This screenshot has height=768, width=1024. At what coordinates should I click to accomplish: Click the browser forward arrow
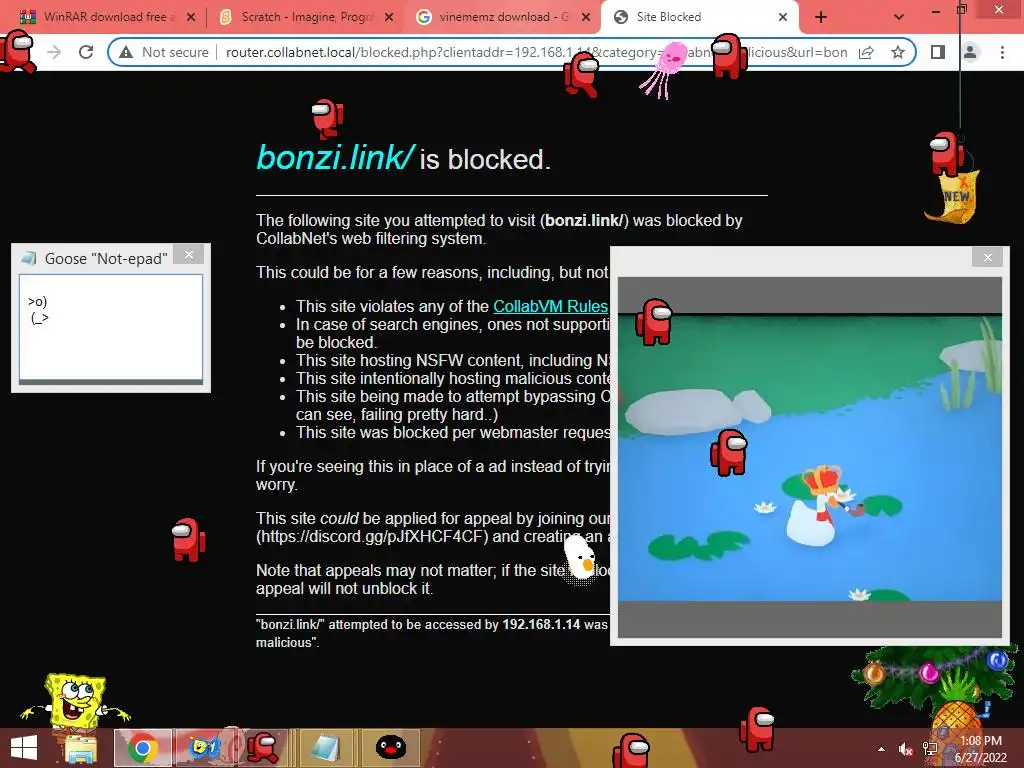(54, 52)
